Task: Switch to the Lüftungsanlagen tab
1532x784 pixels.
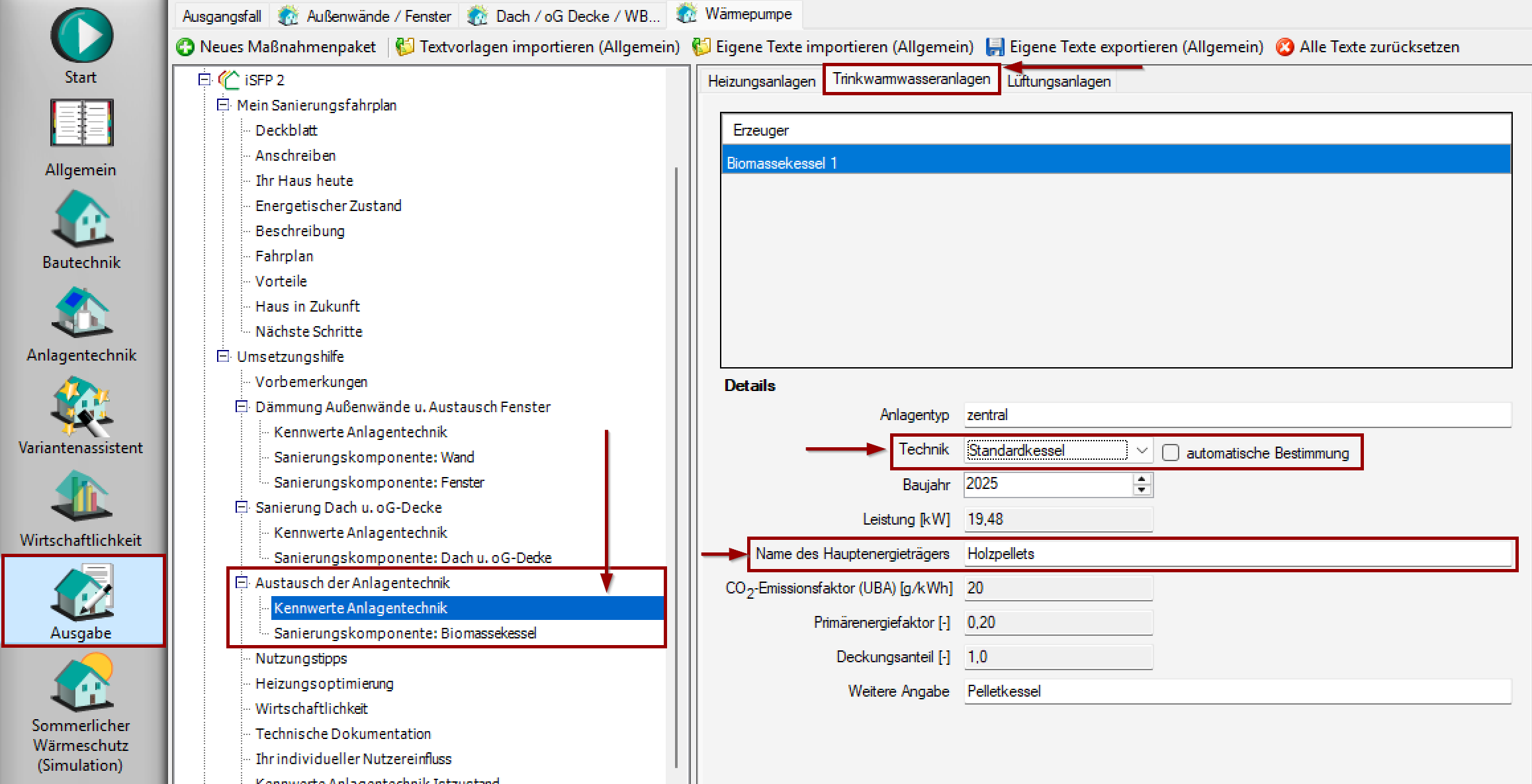Action: (x=1058, y=81)
